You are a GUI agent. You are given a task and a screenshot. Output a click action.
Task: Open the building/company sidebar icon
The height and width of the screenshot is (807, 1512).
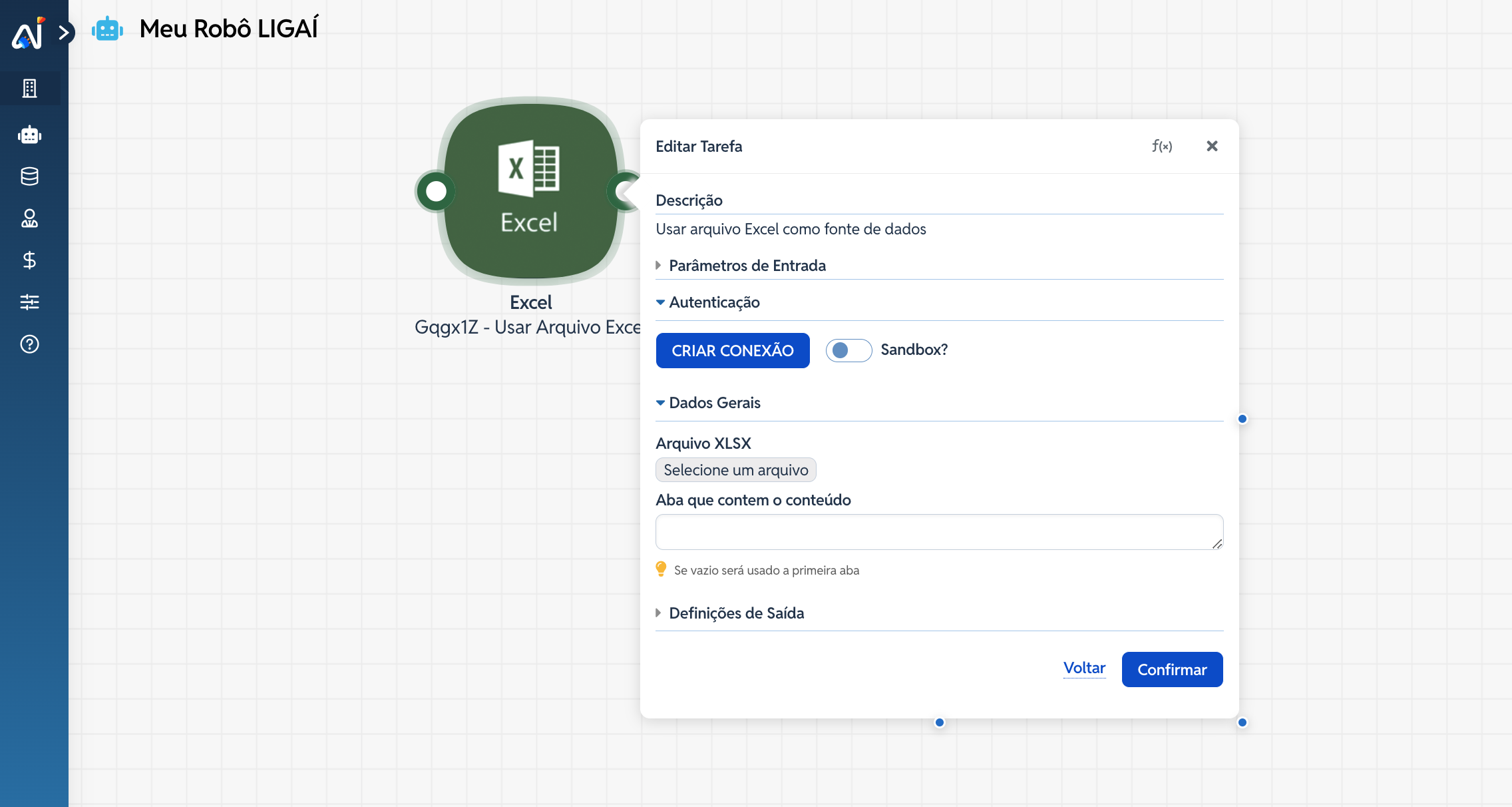point(29,89)
